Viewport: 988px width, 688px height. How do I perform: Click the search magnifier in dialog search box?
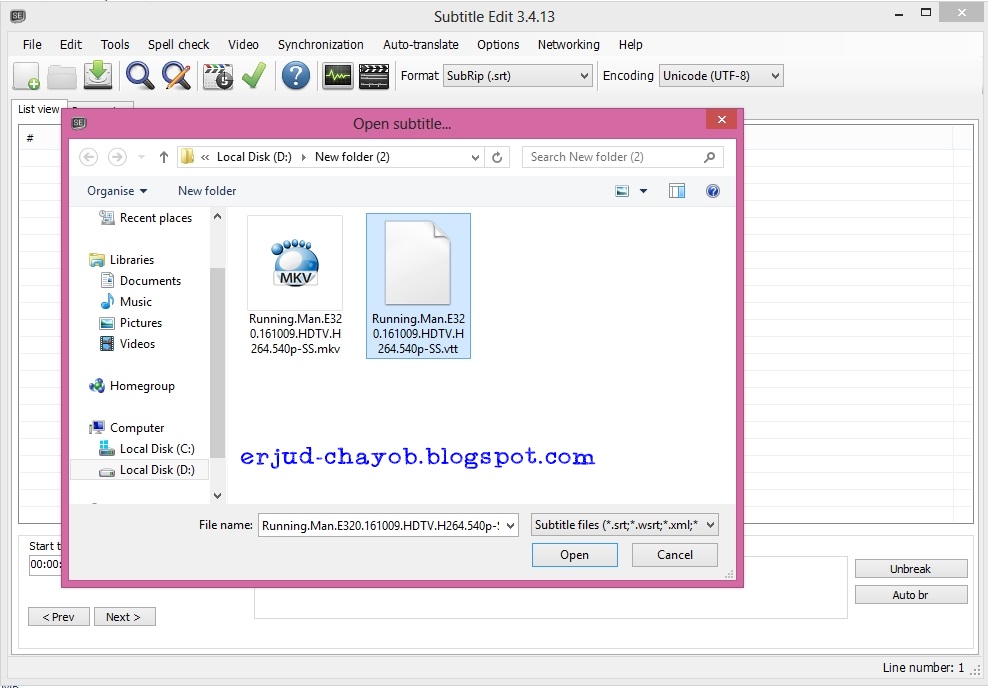[709, 157]
